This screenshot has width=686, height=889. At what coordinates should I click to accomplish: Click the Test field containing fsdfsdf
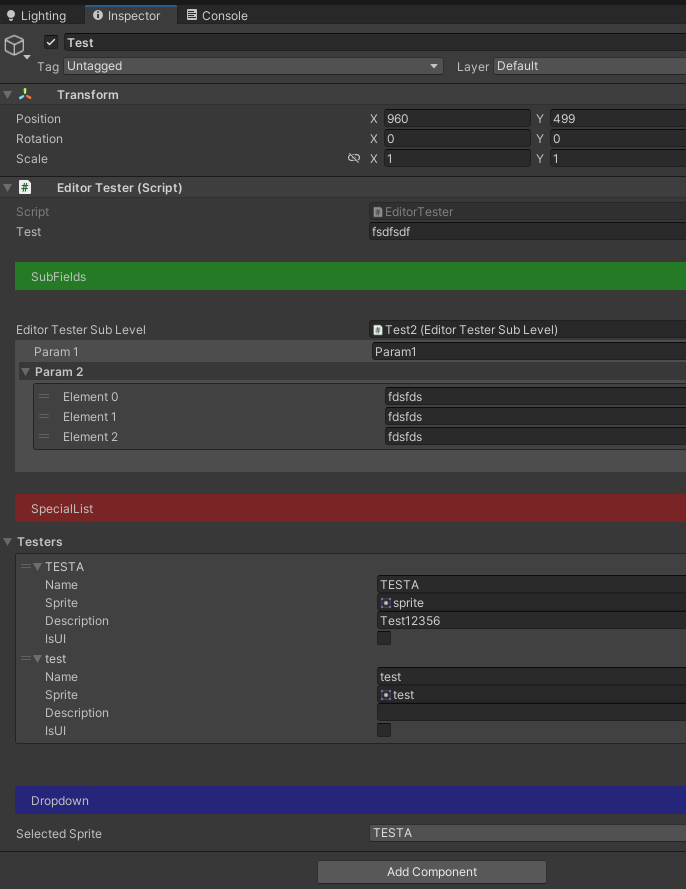[x=527, y=231]
